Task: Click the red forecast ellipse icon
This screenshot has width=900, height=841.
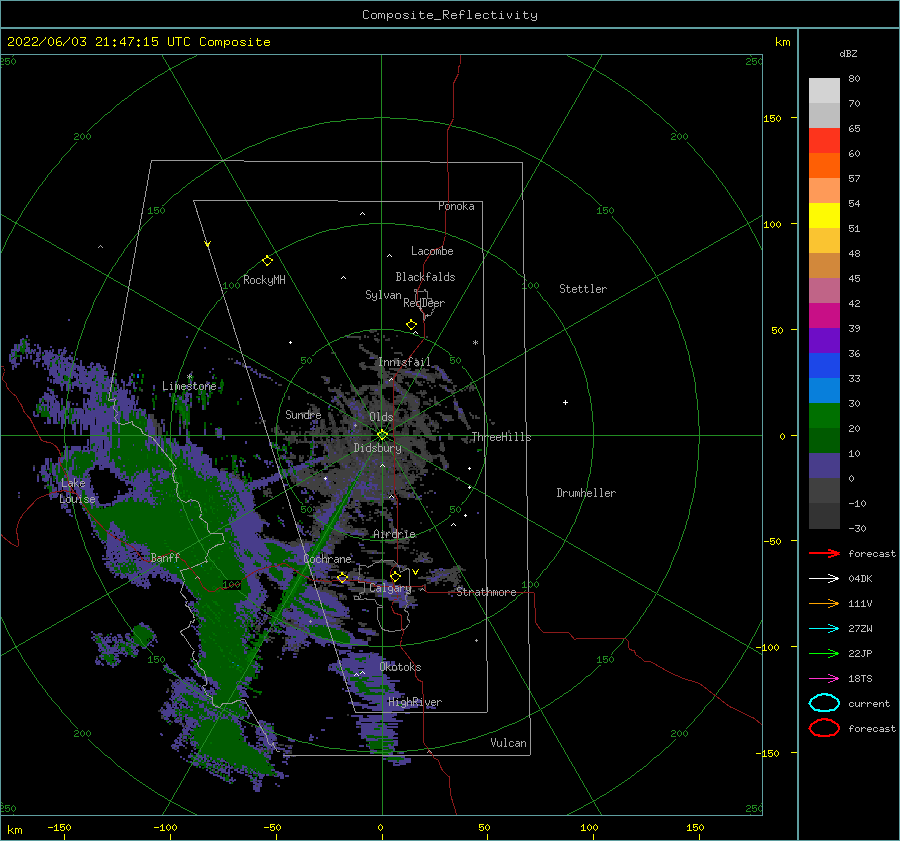Action: (x=824, y=728)
